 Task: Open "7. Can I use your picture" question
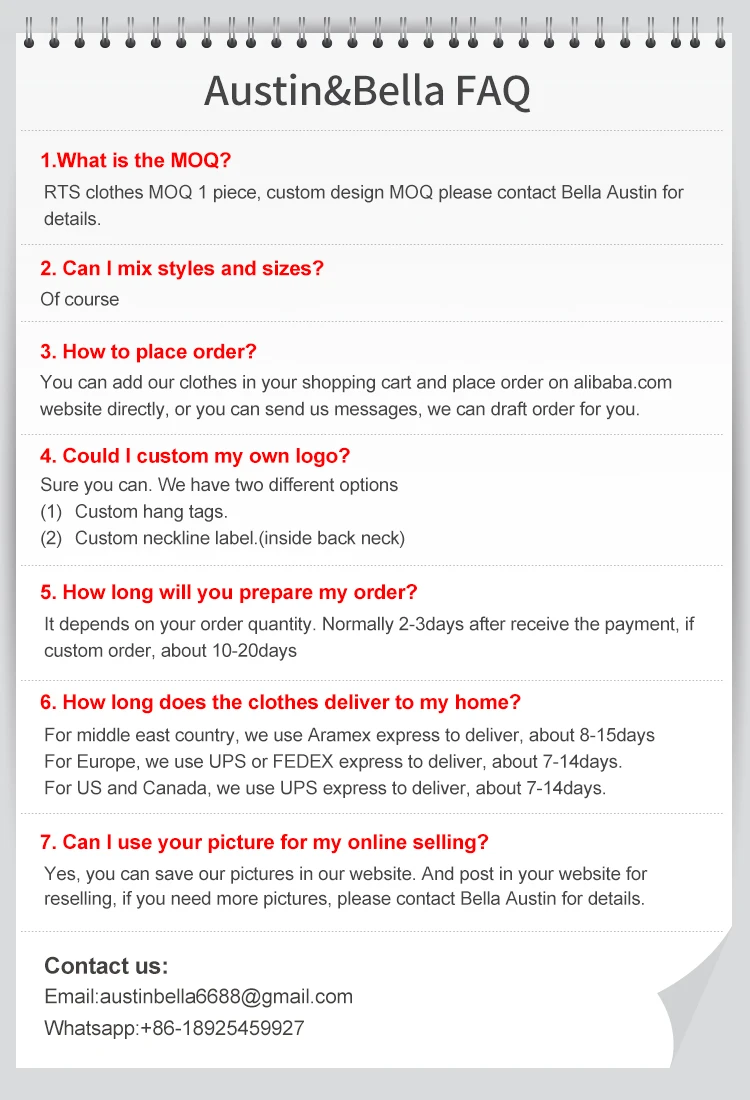point(264,842)
